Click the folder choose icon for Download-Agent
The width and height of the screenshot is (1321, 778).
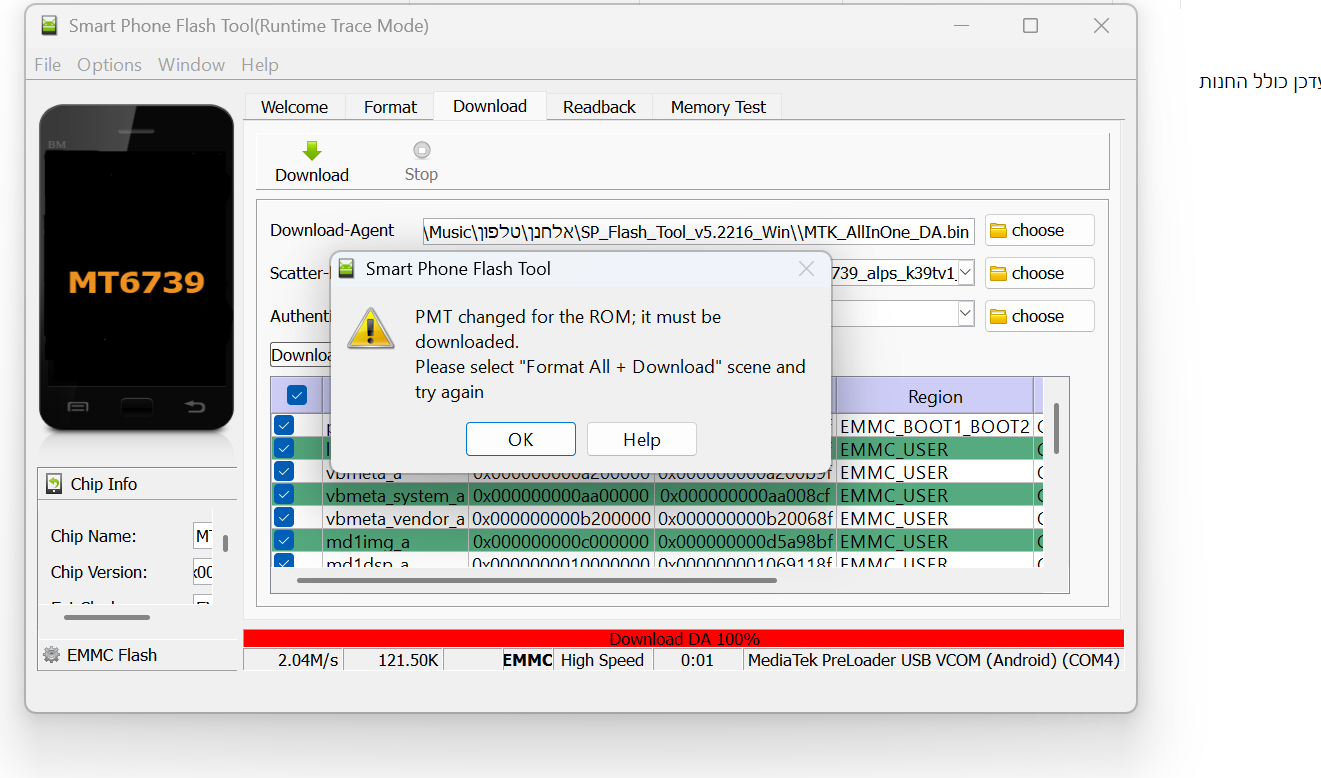pos(998,231)
